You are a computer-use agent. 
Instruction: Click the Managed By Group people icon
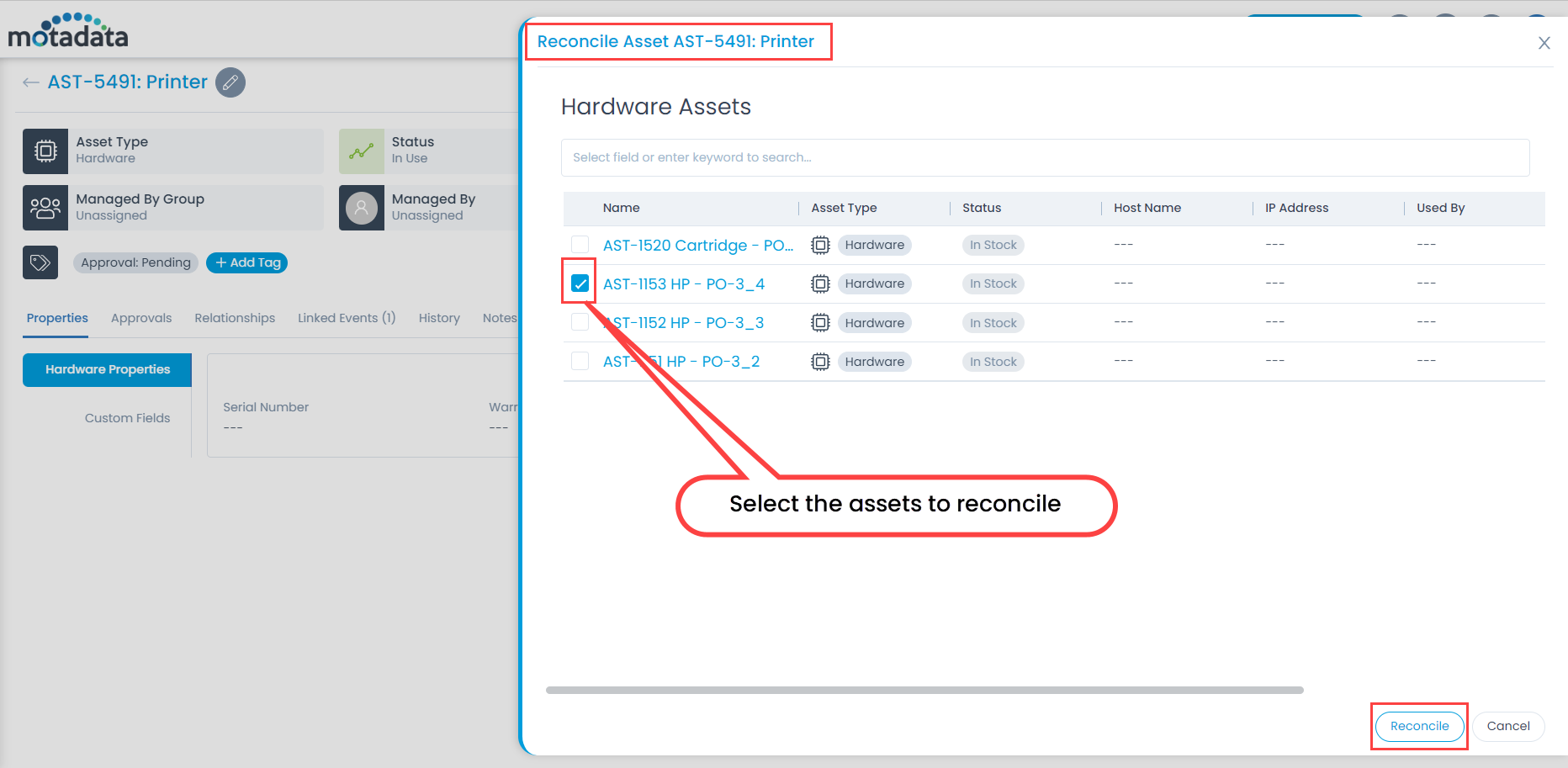45,208
